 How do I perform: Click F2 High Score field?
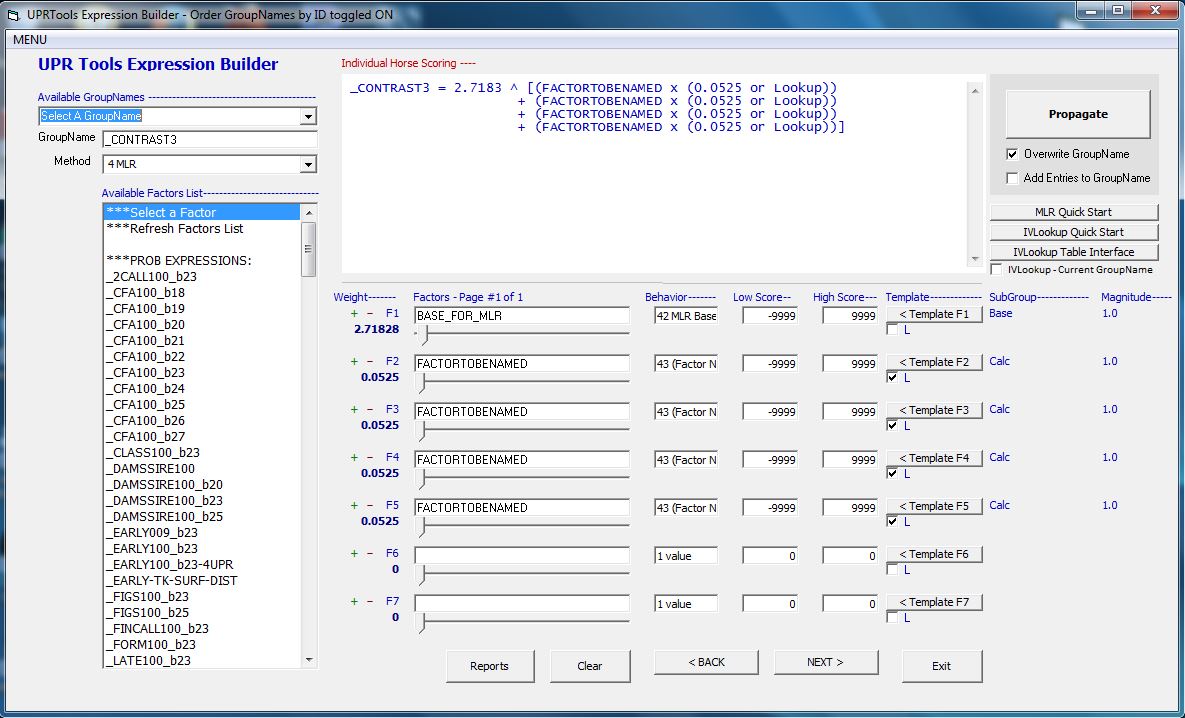click(850, 364)
